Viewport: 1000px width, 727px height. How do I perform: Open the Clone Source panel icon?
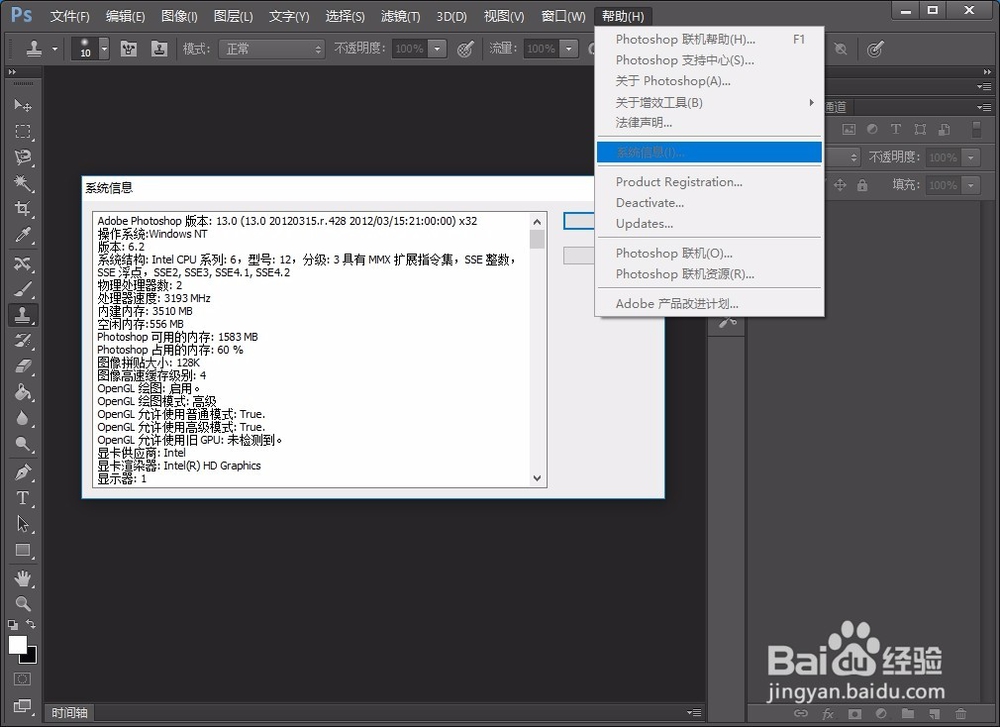pos(159,48)
